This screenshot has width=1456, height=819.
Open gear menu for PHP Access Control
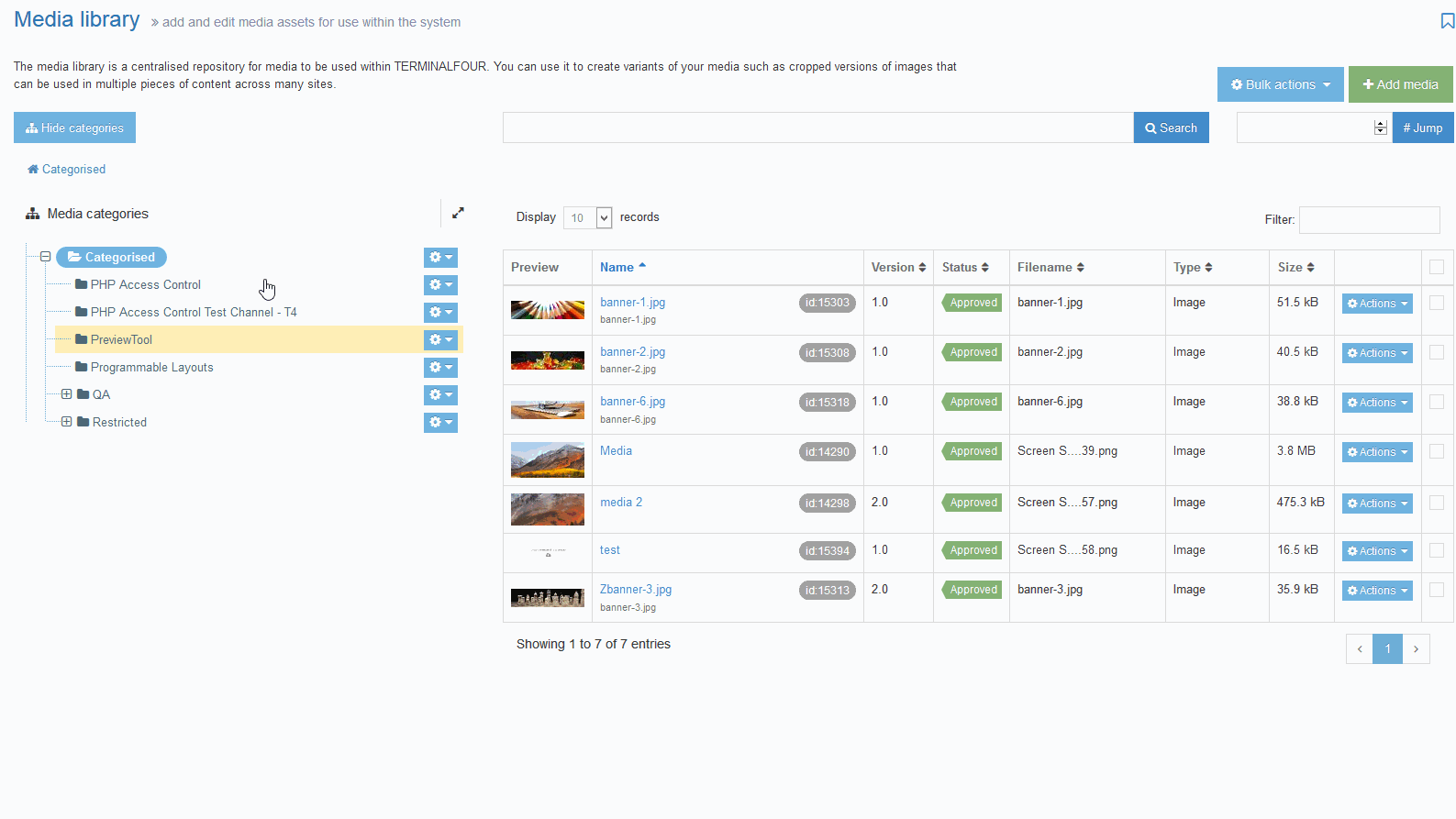440,285
